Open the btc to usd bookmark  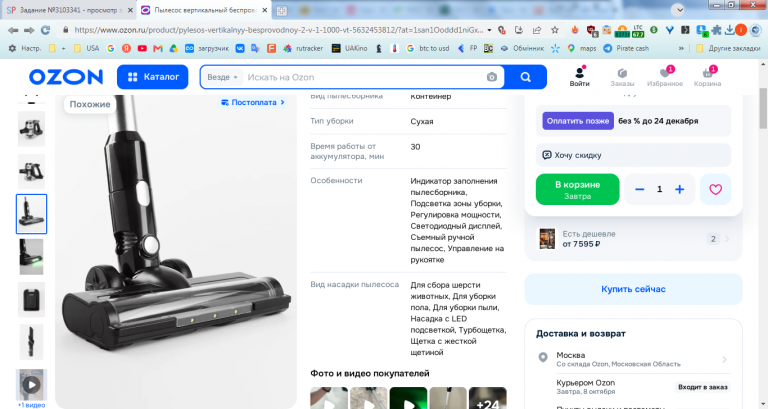click(428, 48)
